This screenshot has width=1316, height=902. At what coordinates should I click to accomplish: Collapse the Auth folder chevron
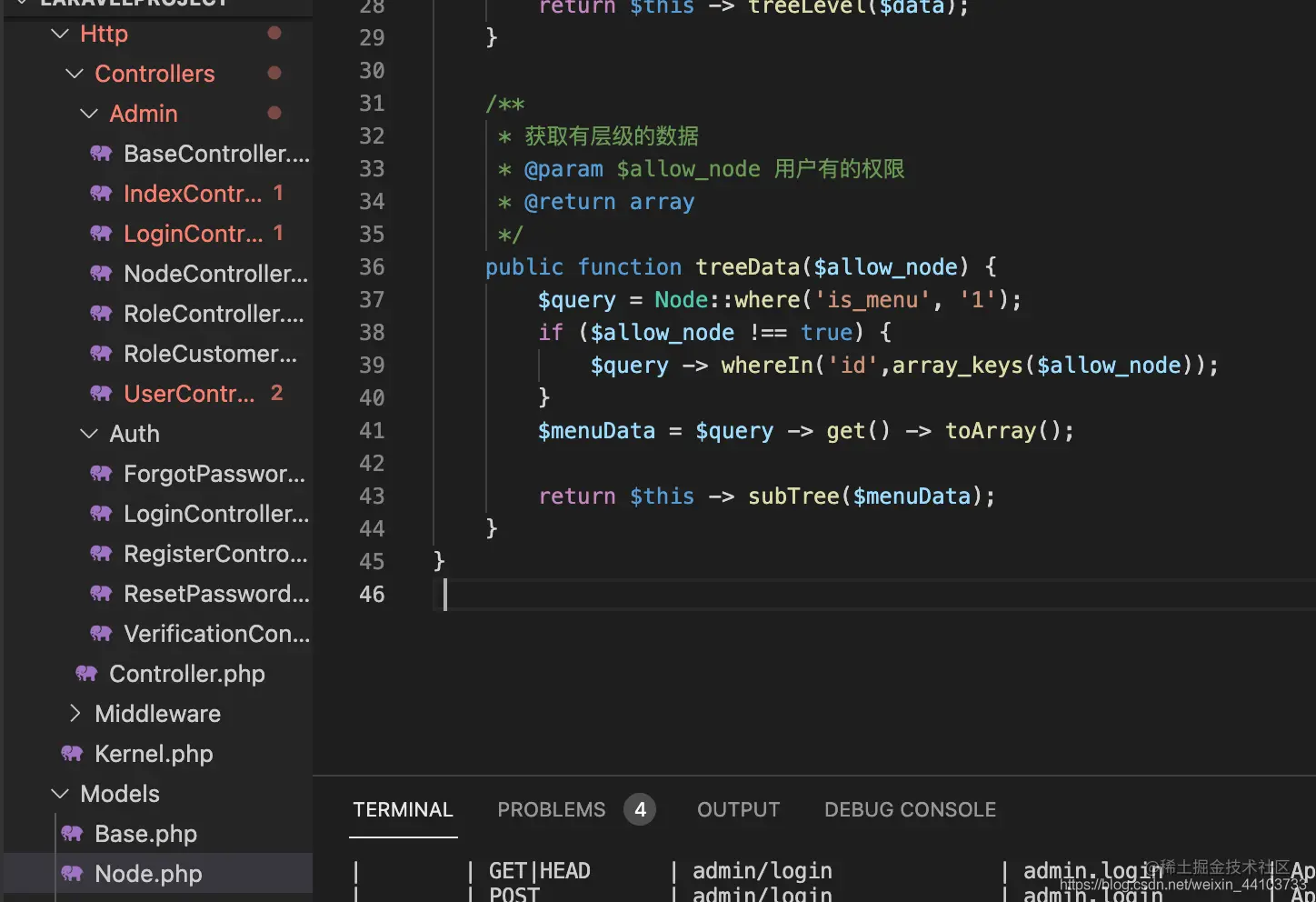[90, 434]
